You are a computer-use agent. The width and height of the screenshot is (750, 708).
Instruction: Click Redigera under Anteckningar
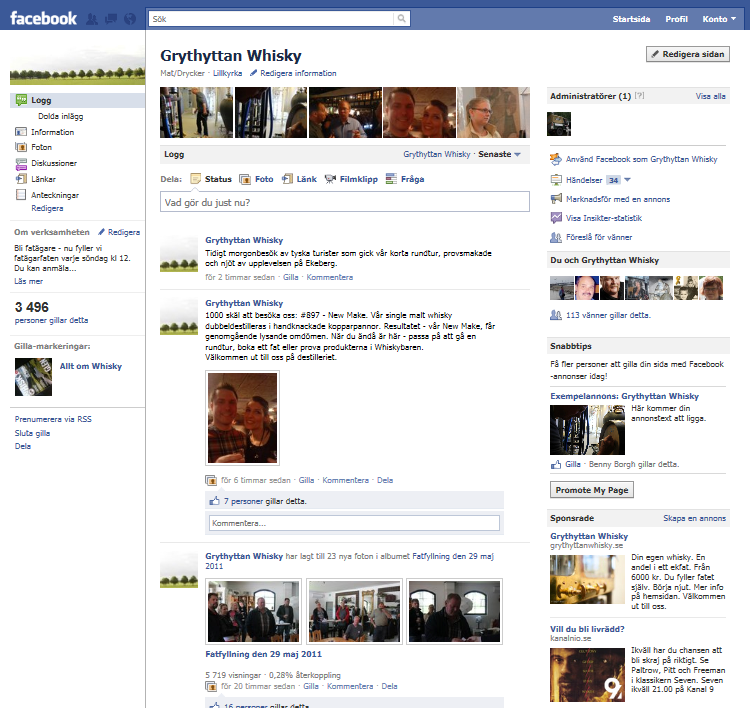(x=47, y=208)
